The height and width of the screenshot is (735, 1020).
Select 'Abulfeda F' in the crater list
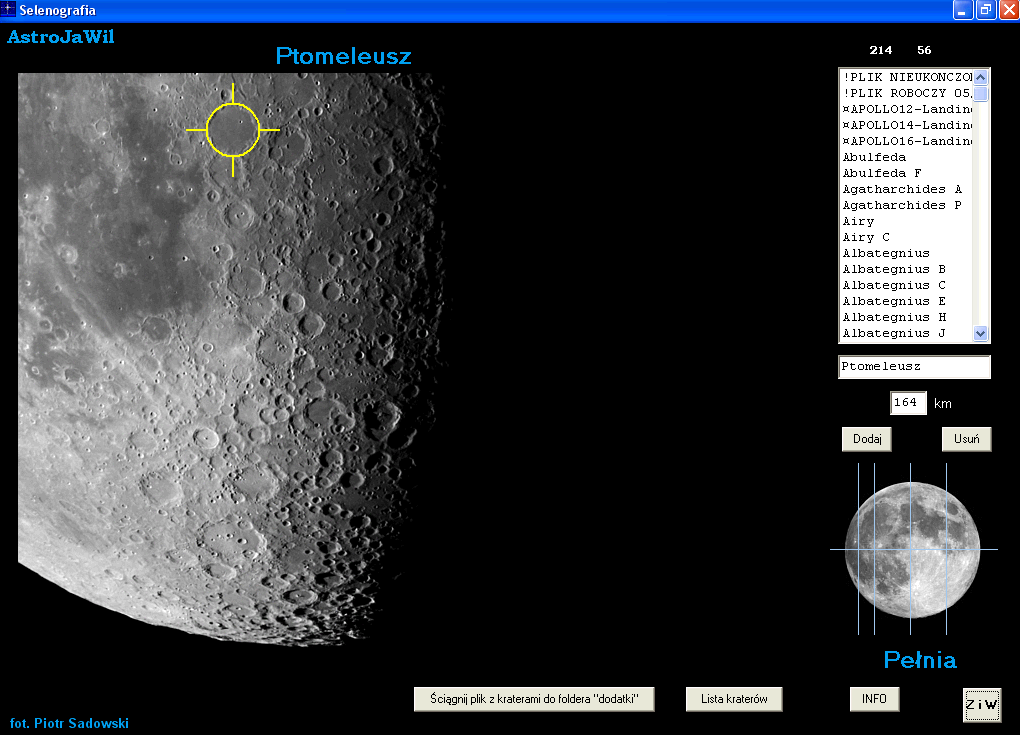pyautogui.click(x=907, y=173)
